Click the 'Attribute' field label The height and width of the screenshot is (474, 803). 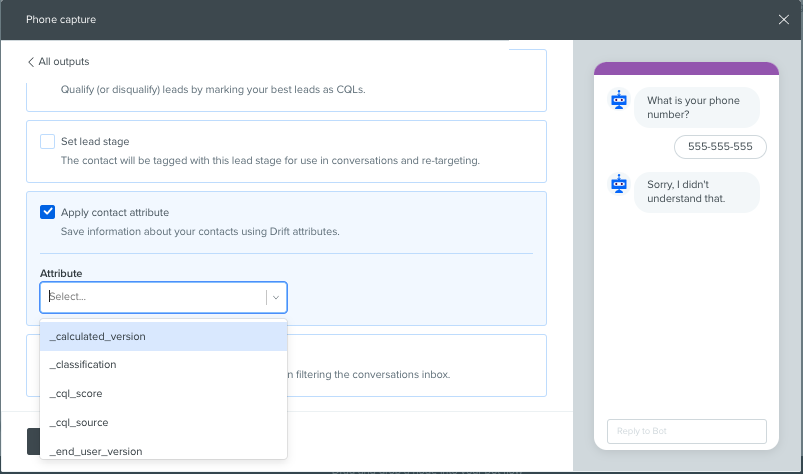61,273
